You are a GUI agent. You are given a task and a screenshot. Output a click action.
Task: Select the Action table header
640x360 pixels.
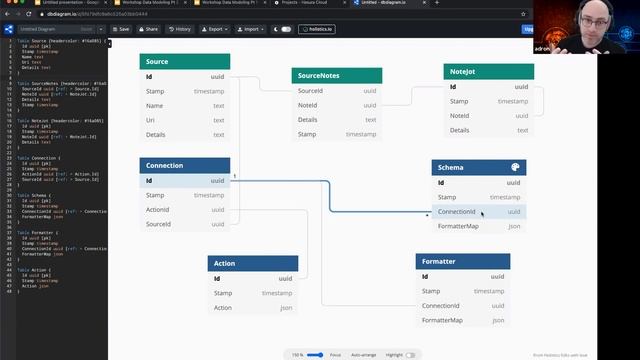(253, 263)
